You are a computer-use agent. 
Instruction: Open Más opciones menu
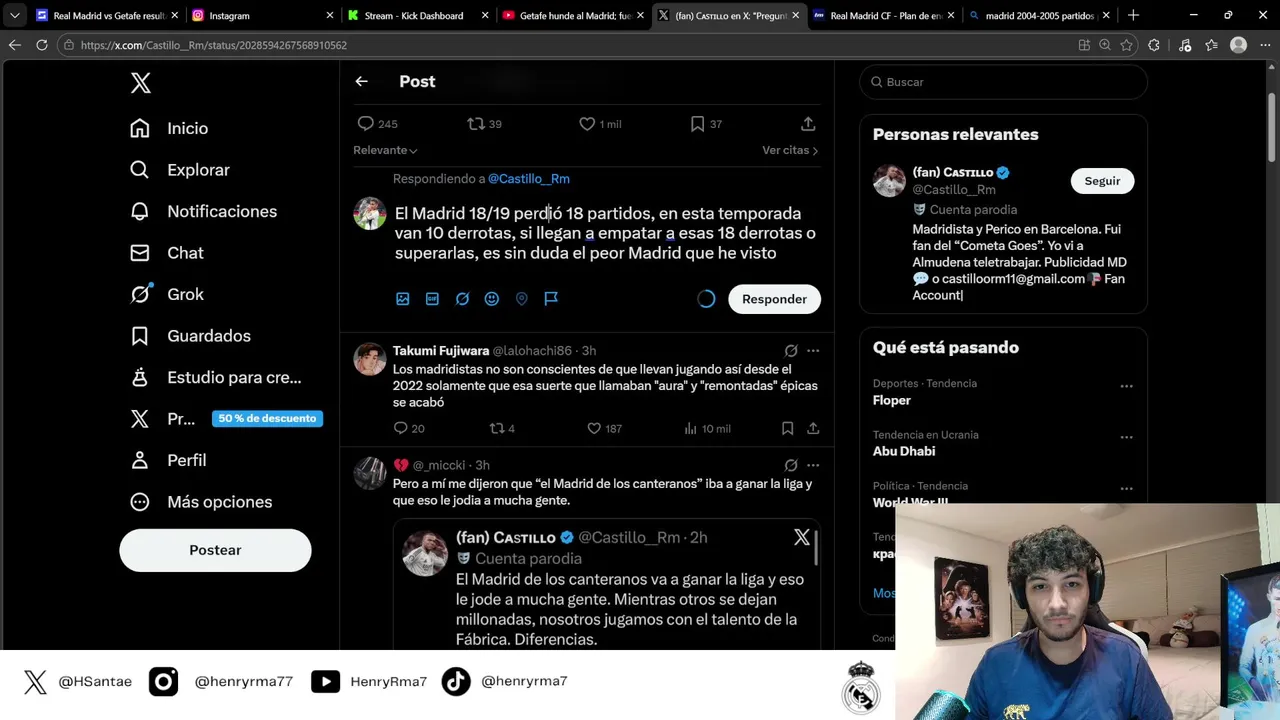click(x=201, y=502)
